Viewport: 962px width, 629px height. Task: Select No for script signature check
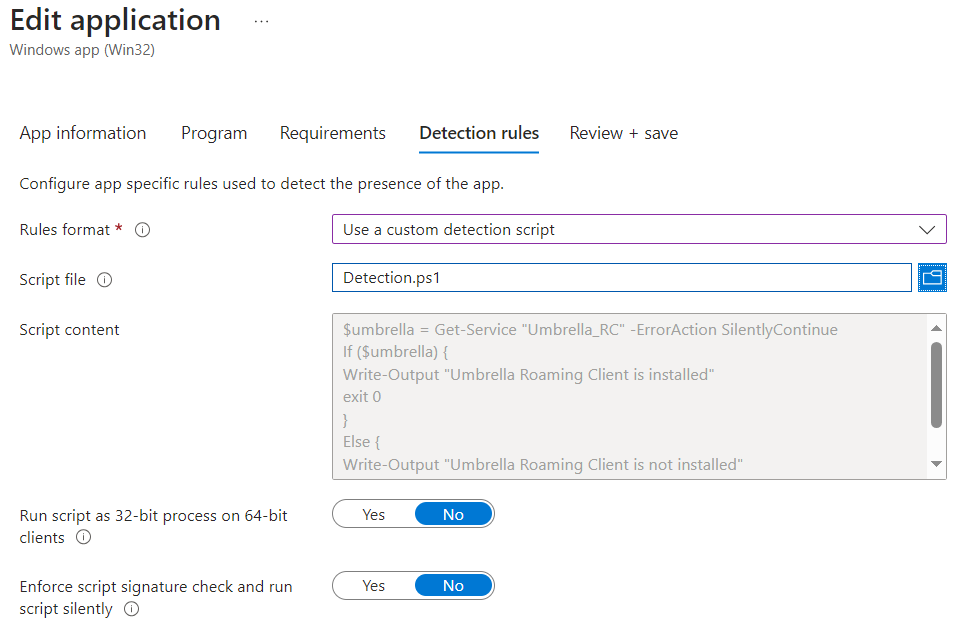pyautogui.click(x=453, y=586)
